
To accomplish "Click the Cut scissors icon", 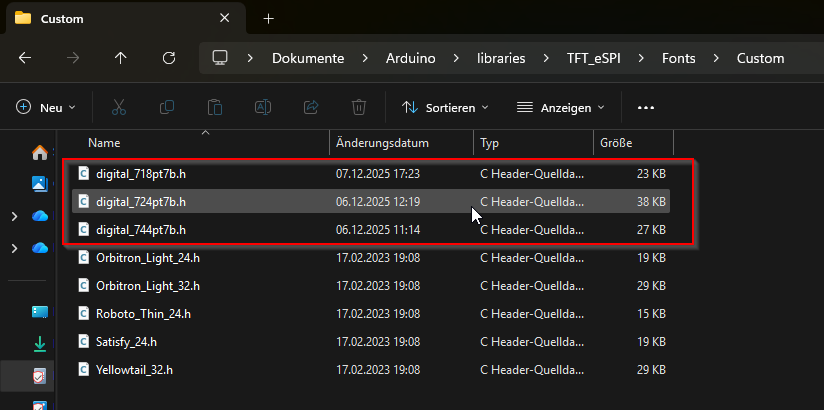I will 119,107.
